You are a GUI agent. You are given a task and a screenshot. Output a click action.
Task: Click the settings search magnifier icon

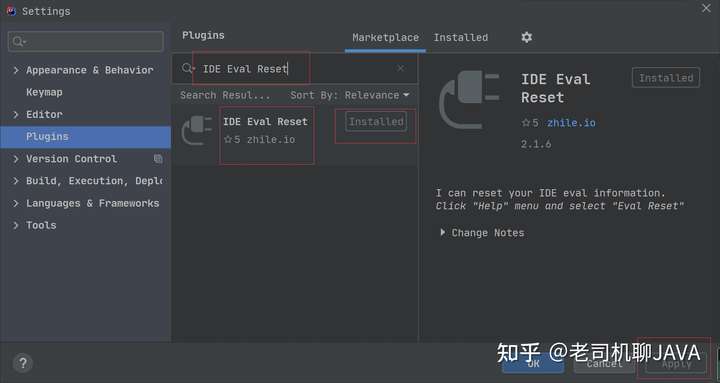18,42
